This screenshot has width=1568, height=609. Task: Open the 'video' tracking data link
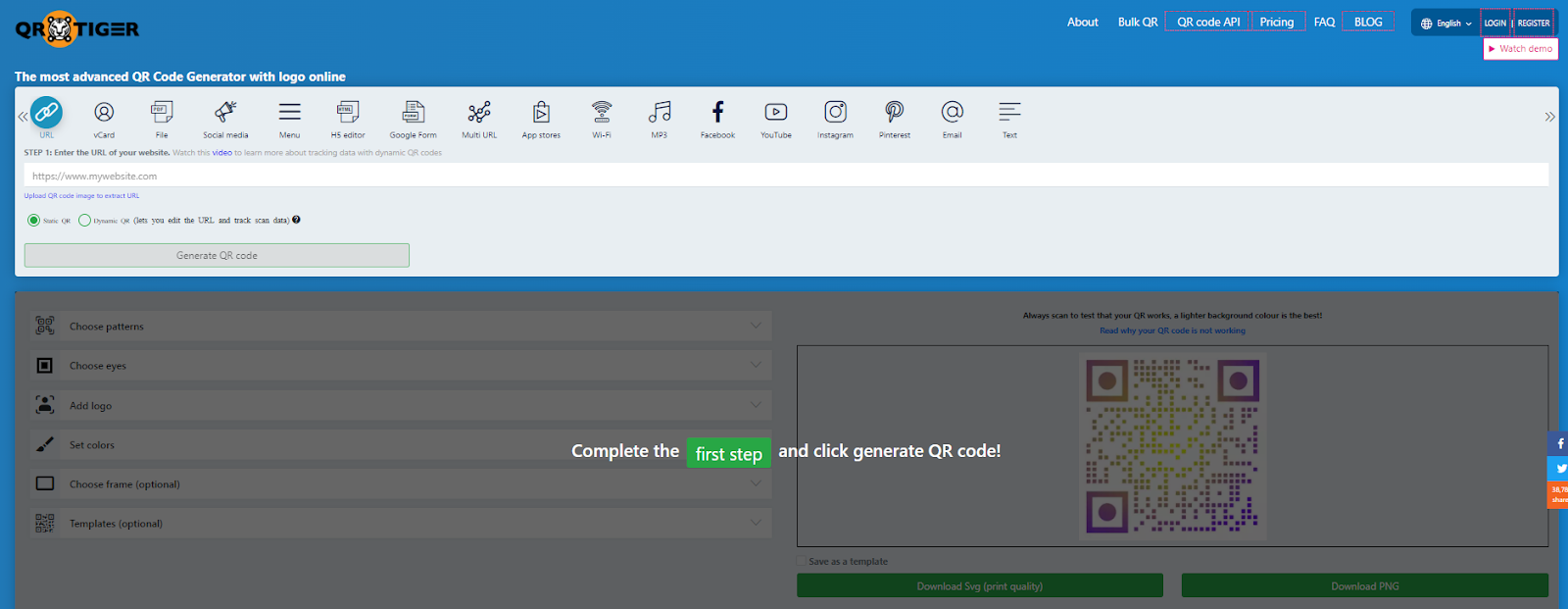pos(222,153)
